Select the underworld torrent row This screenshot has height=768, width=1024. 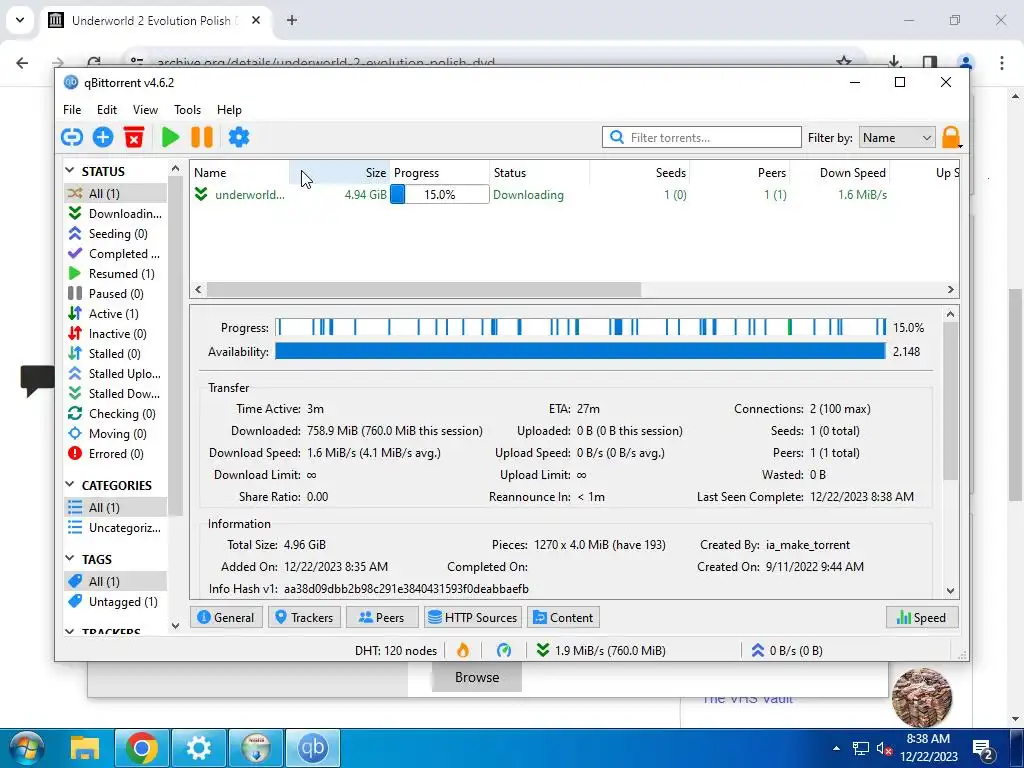[x=575, y=195]
